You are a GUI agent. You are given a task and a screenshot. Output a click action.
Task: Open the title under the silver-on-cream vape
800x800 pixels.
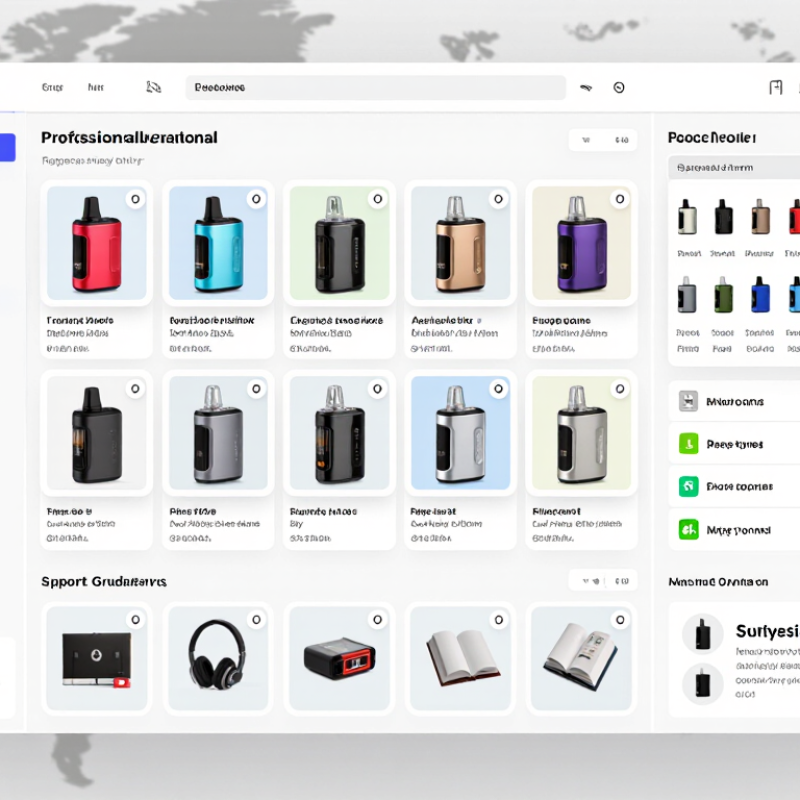coord(556,511)
